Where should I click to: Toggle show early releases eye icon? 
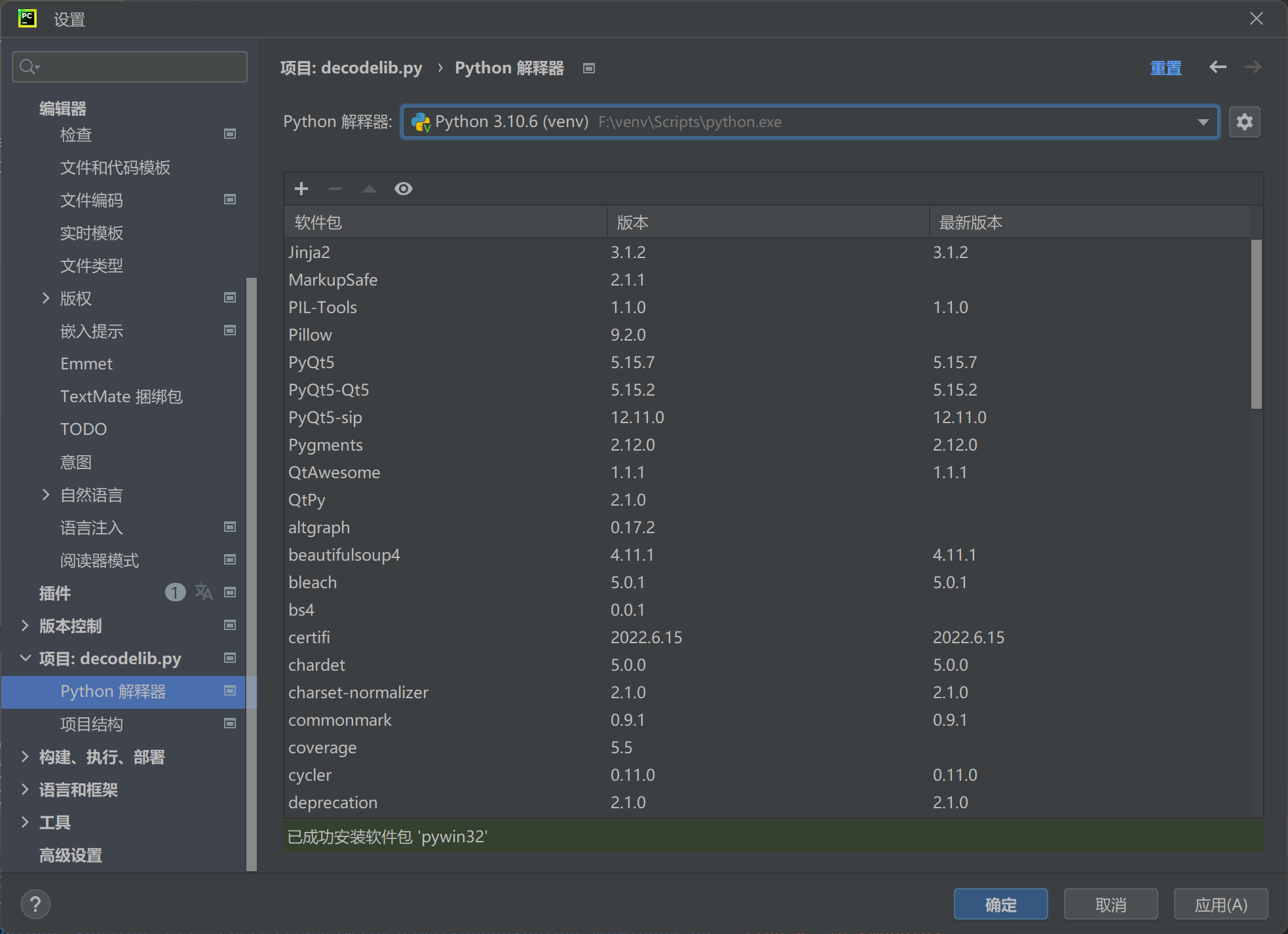[x=404, y=189]
